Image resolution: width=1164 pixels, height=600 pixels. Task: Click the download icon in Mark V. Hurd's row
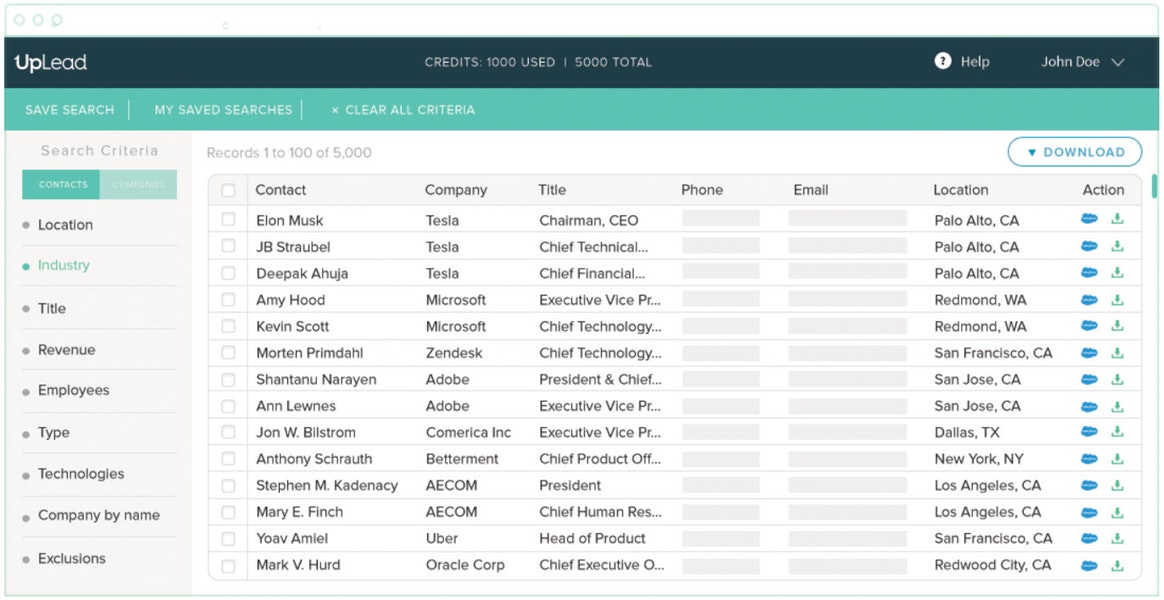pyautogui.click(x=1117, y=565)
